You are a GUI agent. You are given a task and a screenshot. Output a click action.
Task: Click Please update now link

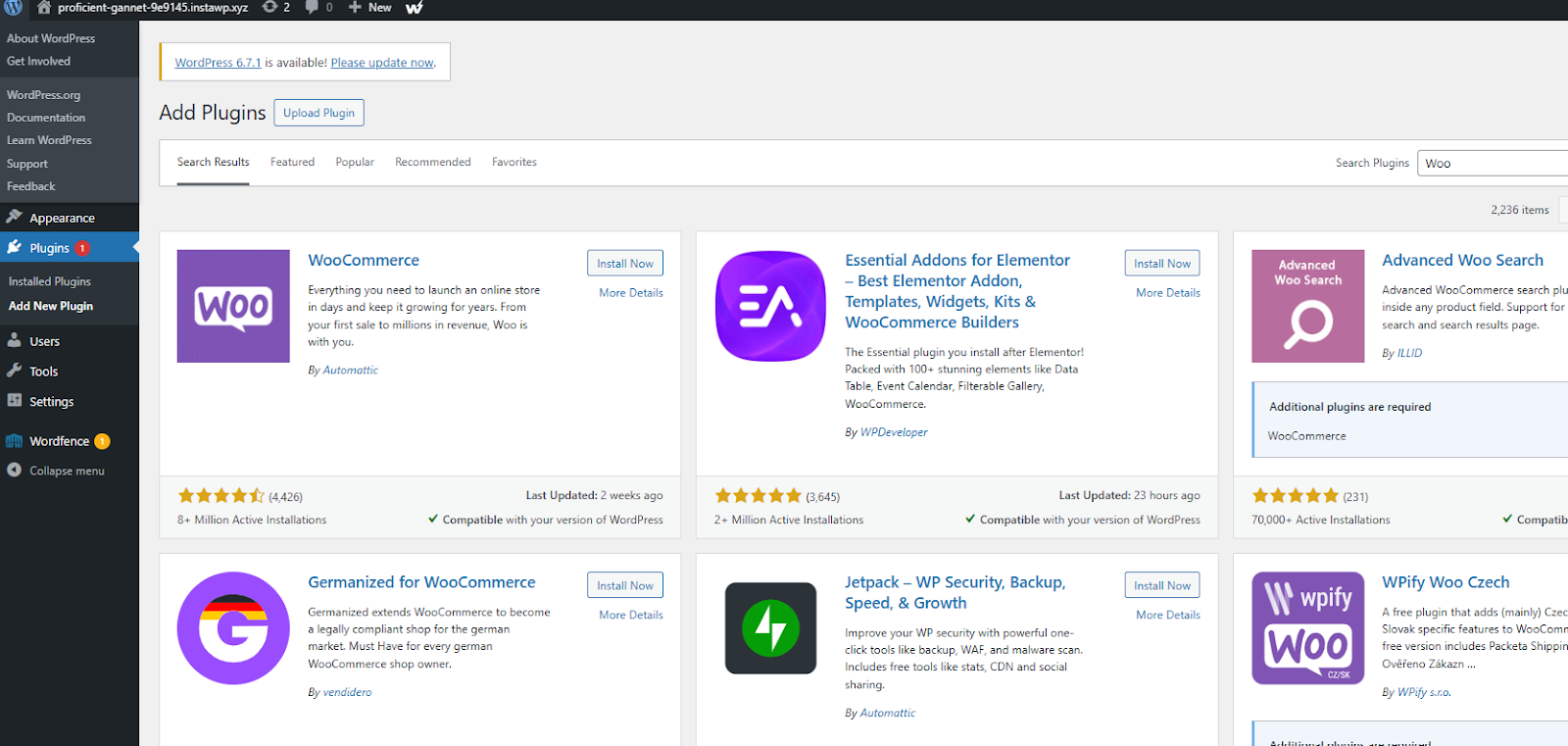click(382, 63)
